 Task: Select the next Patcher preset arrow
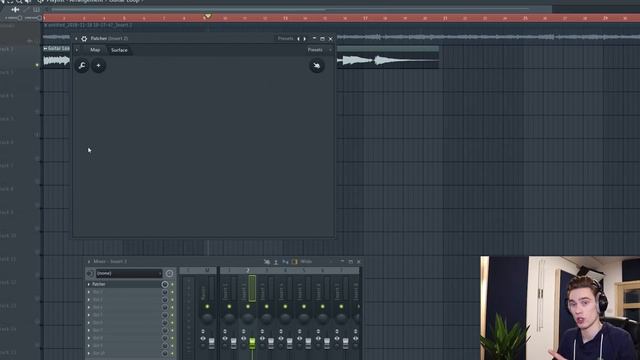coord(304,39)
